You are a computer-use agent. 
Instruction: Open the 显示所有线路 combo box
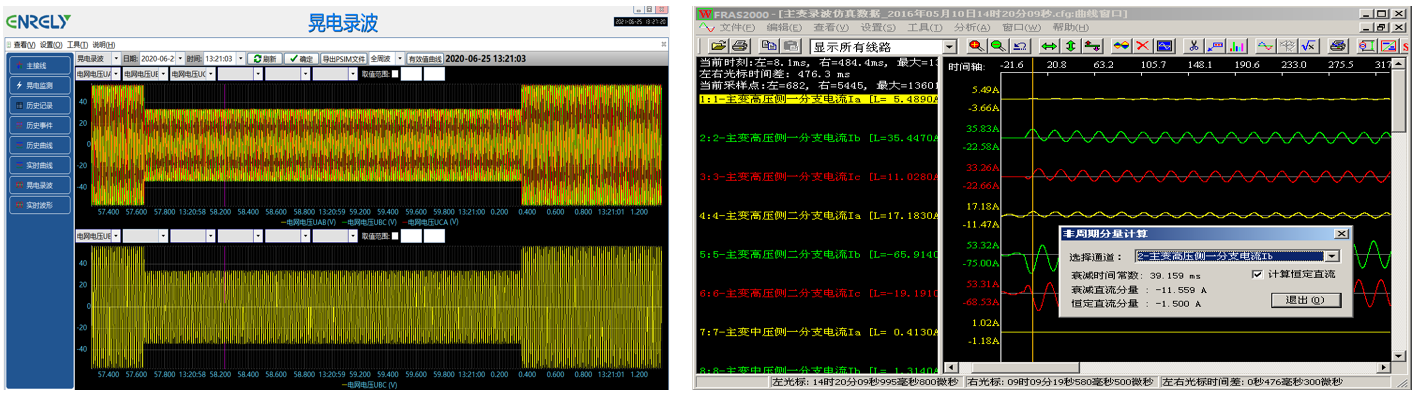coord(883,46)
